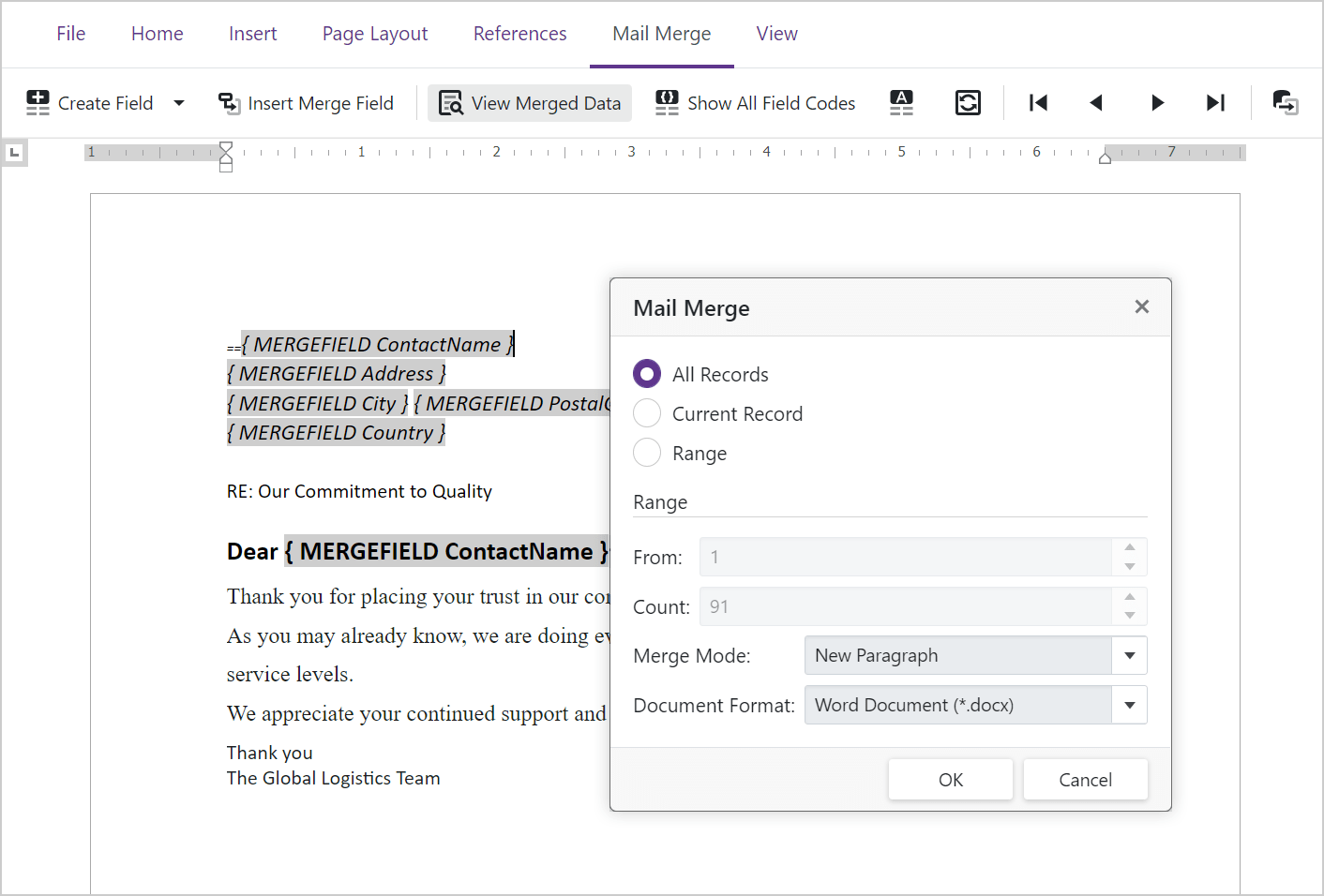Select the Insert Merge Field icon
Screen dimensions: 1324x896
pyautogui.click(x=229, y=103)
